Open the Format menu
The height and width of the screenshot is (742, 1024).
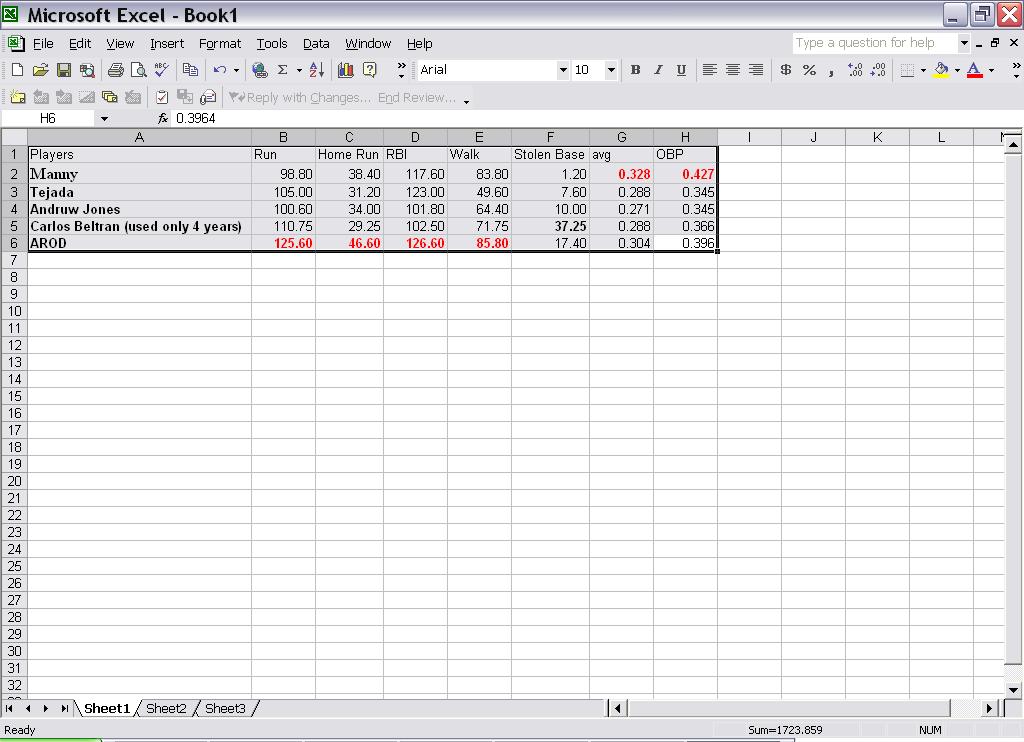click(x=219, y=44)
